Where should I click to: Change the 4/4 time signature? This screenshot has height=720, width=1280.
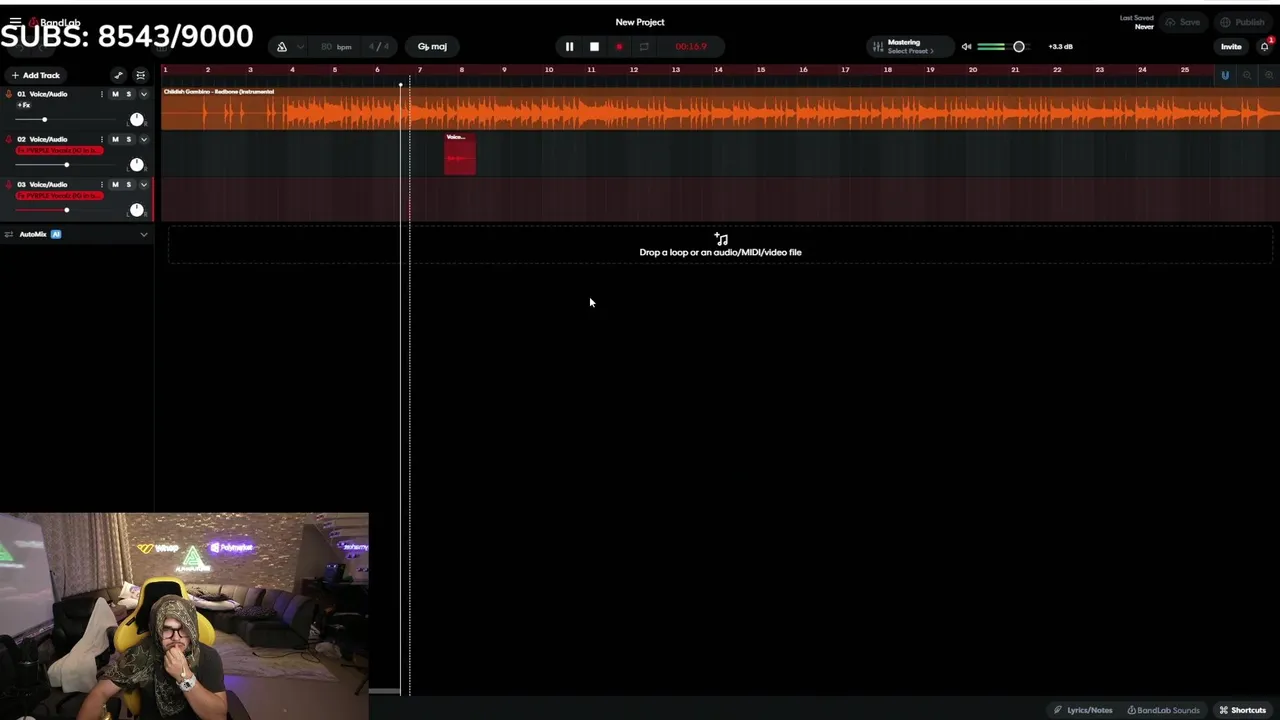[x=379, y=47]
